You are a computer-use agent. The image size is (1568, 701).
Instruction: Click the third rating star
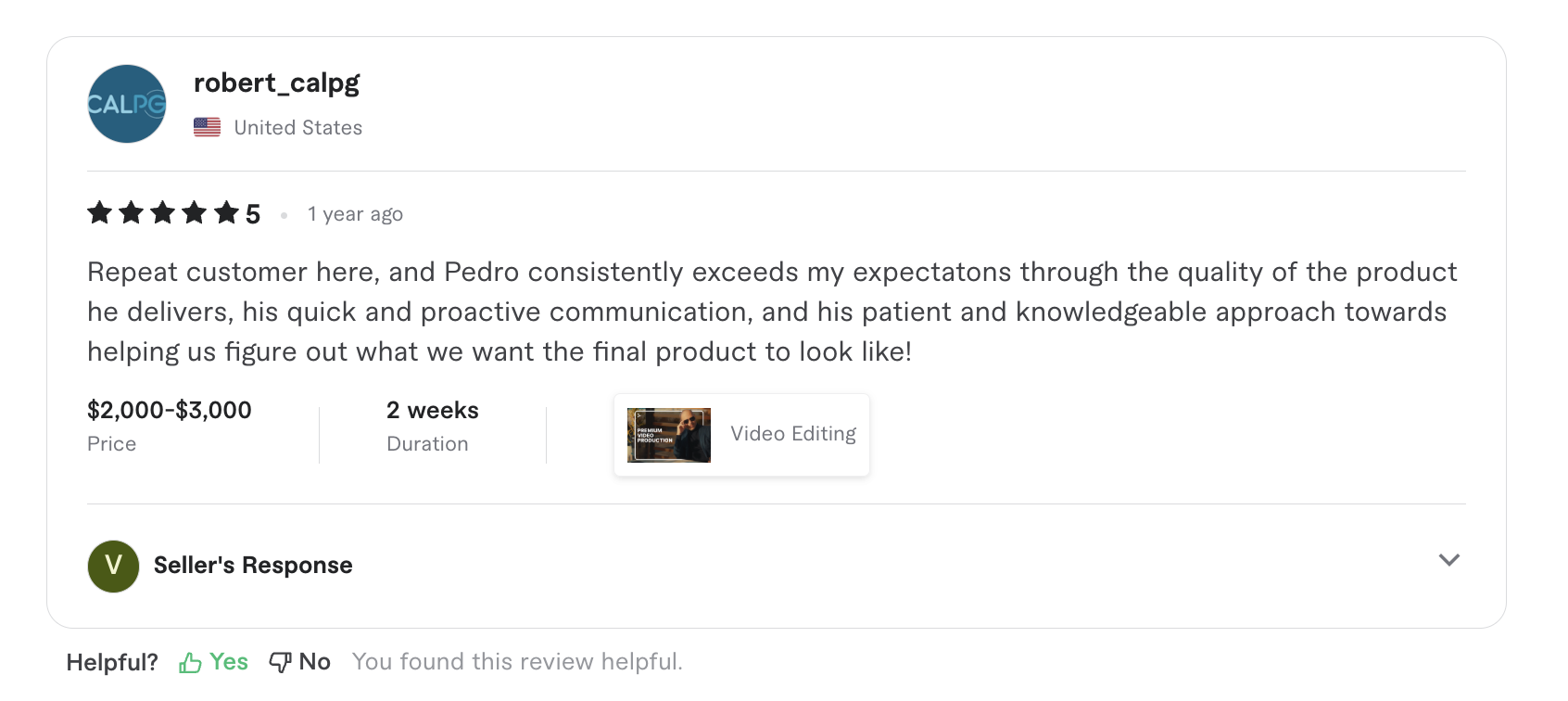click(163, 213)
